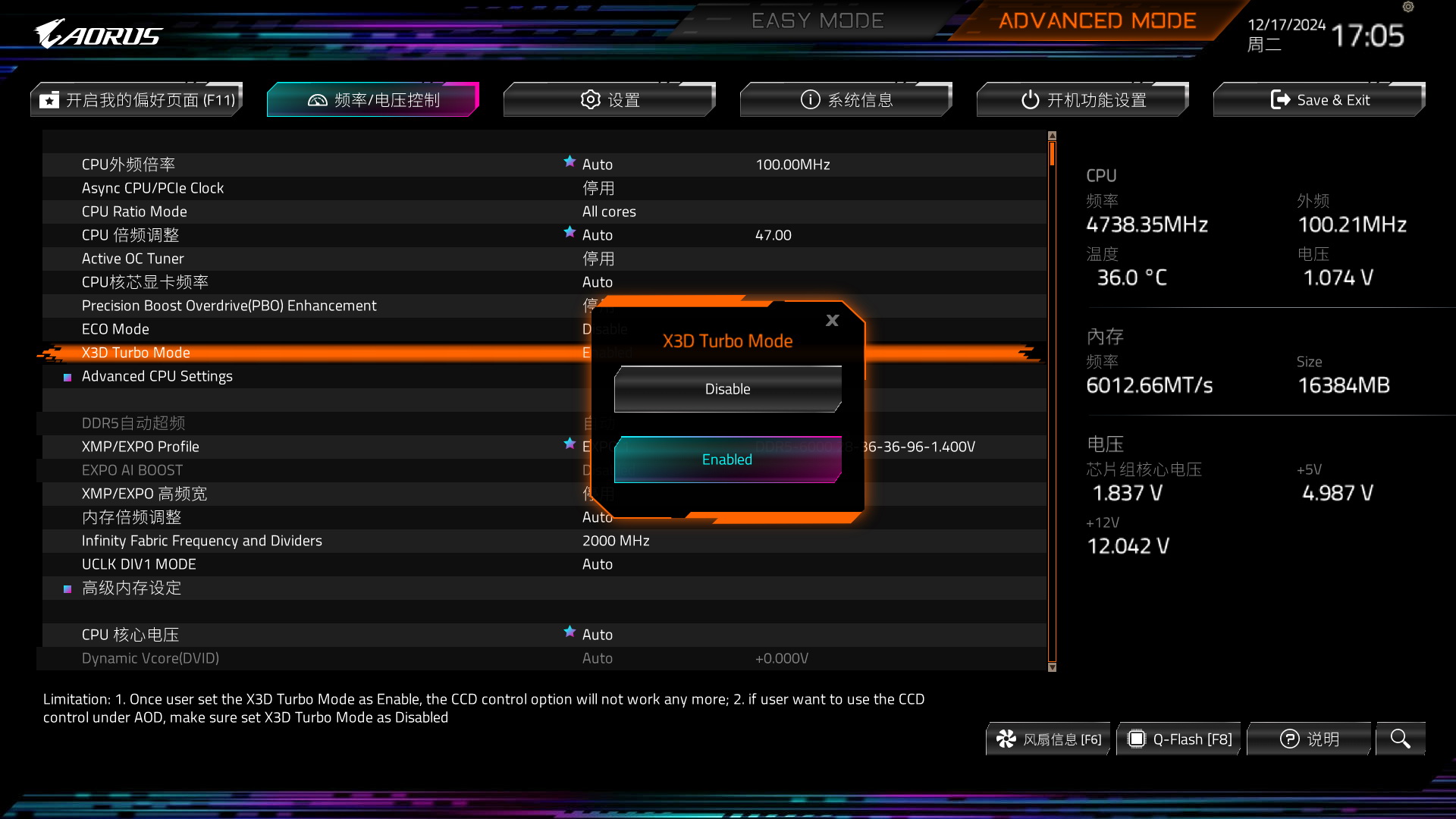The width and height of the screenshot is (1456, 819).
Task: Click scrollbar up arrow of settings list
Action: pyautogui.click(x=1052, y=136)
